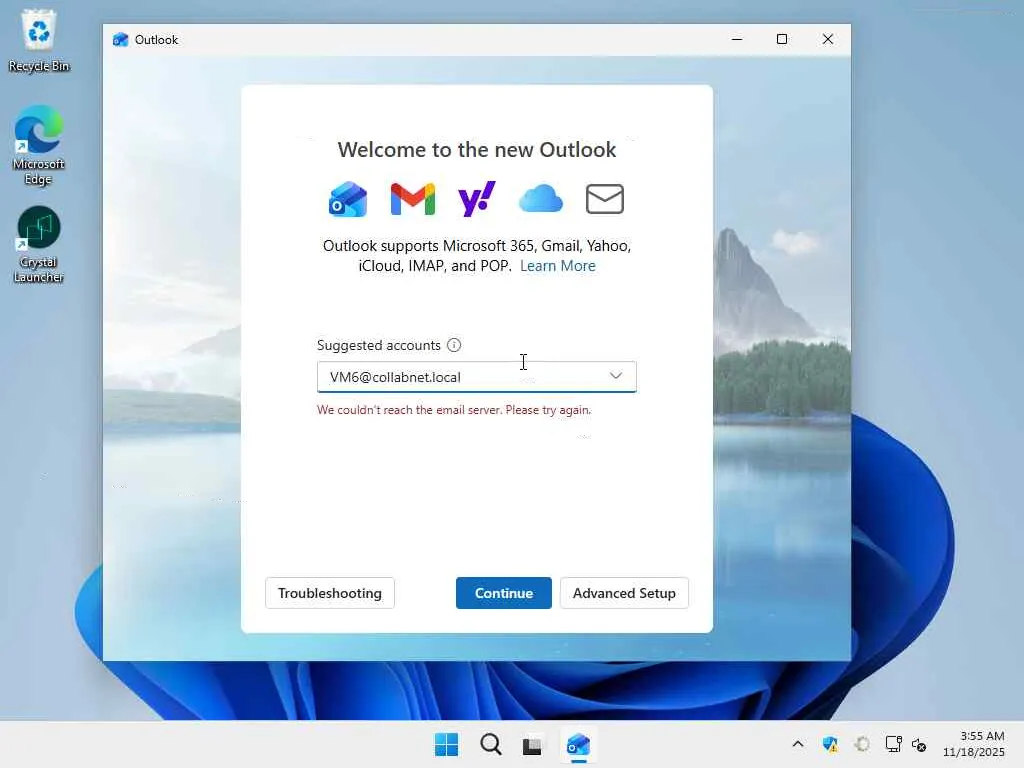Open the Learn More link
Viewport: 1024px width, 768px height.
point(558,266)
